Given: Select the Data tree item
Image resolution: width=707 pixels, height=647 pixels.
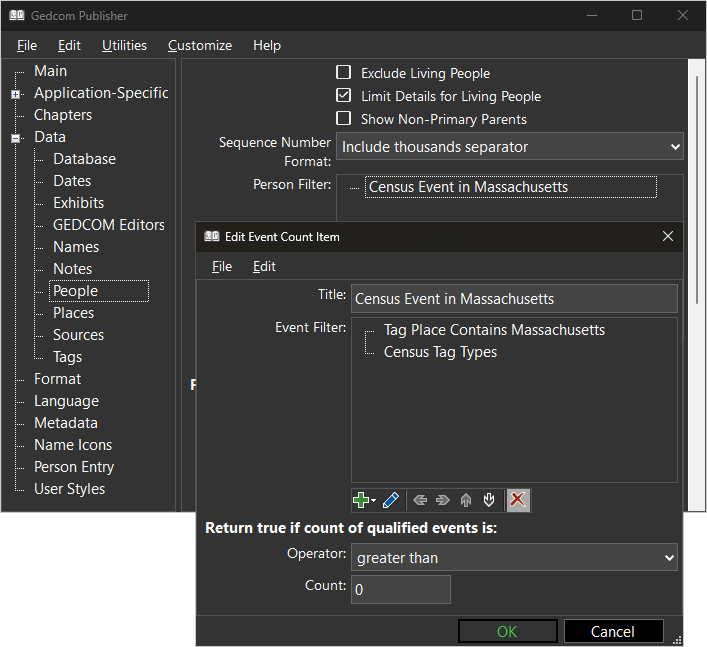Looking at the screenshot, I should coord(50,137).
